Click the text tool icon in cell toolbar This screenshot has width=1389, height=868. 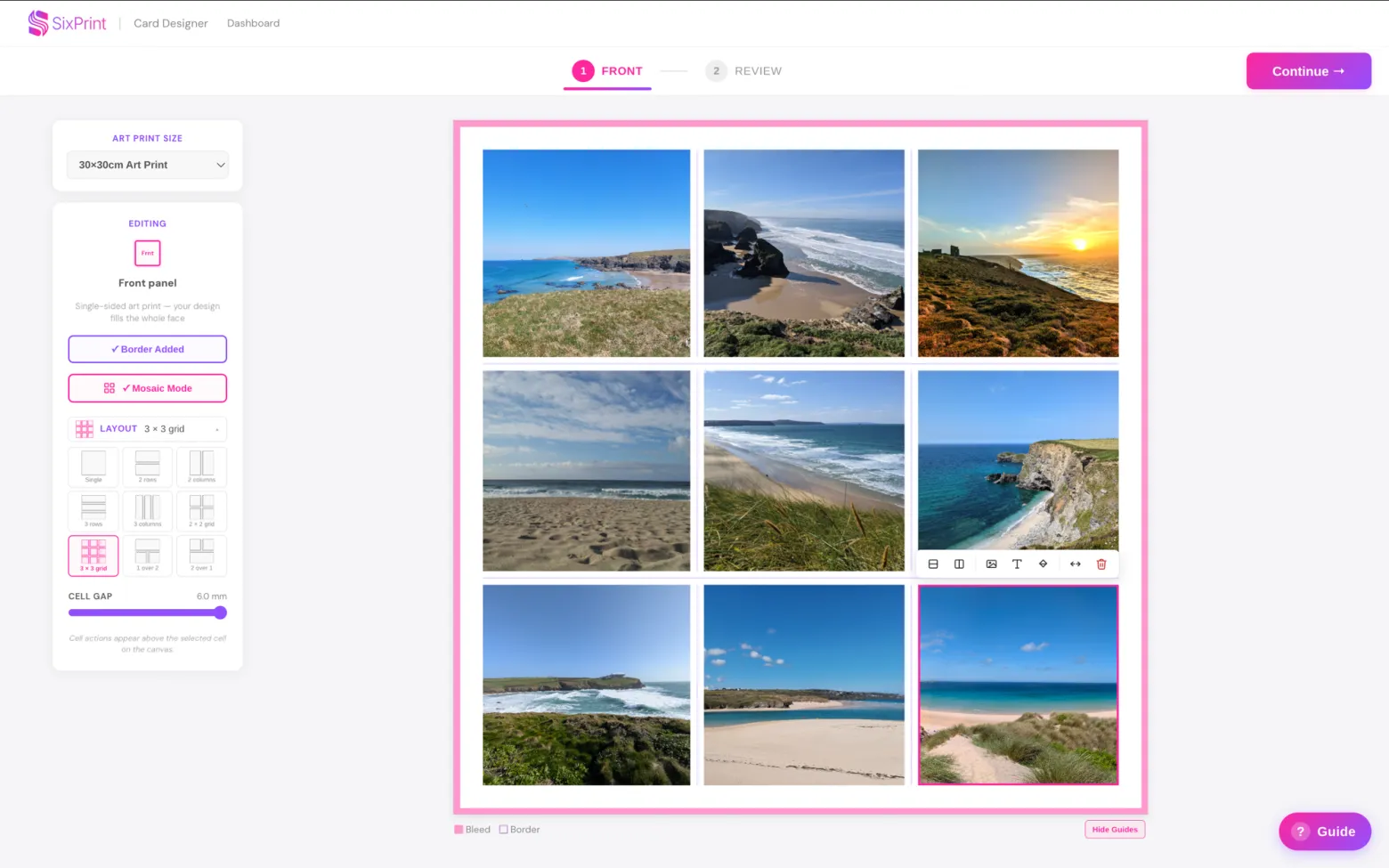tap(1017, 564)
